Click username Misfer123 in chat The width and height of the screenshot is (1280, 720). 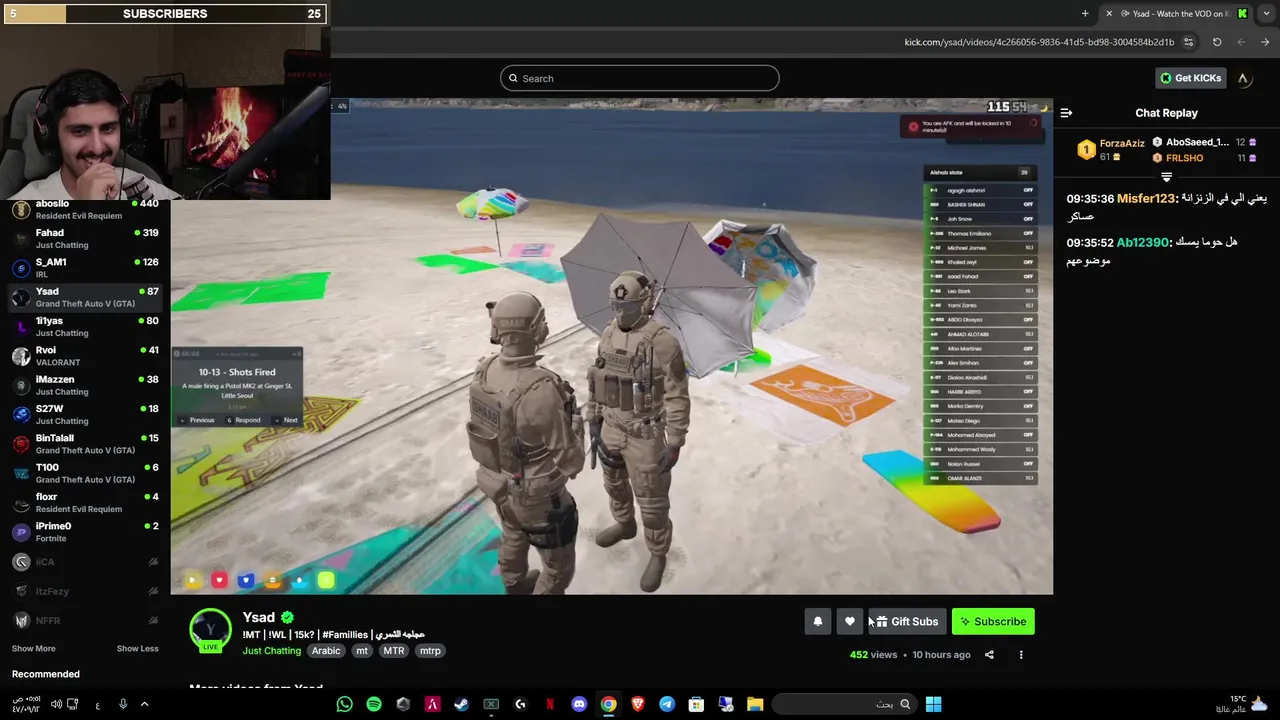tap(1146, 199)
